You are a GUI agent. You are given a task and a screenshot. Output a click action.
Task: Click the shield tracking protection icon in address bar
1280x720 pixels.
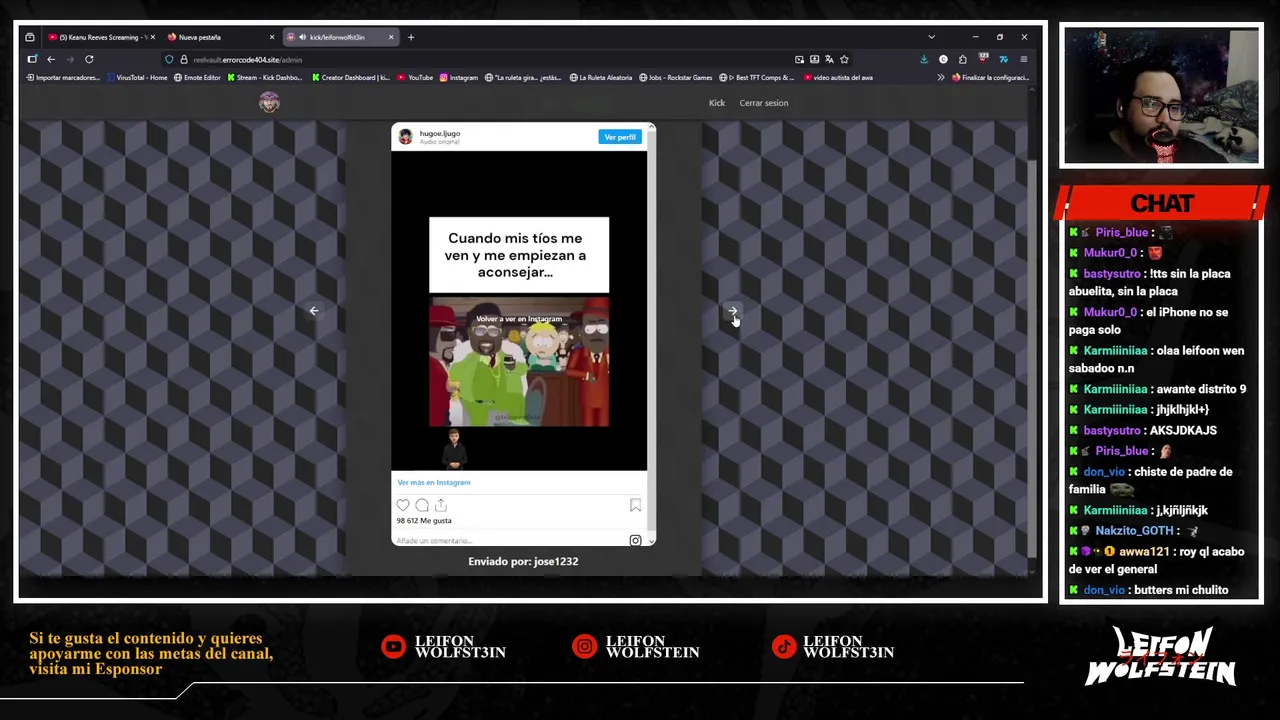coord(169,59)
